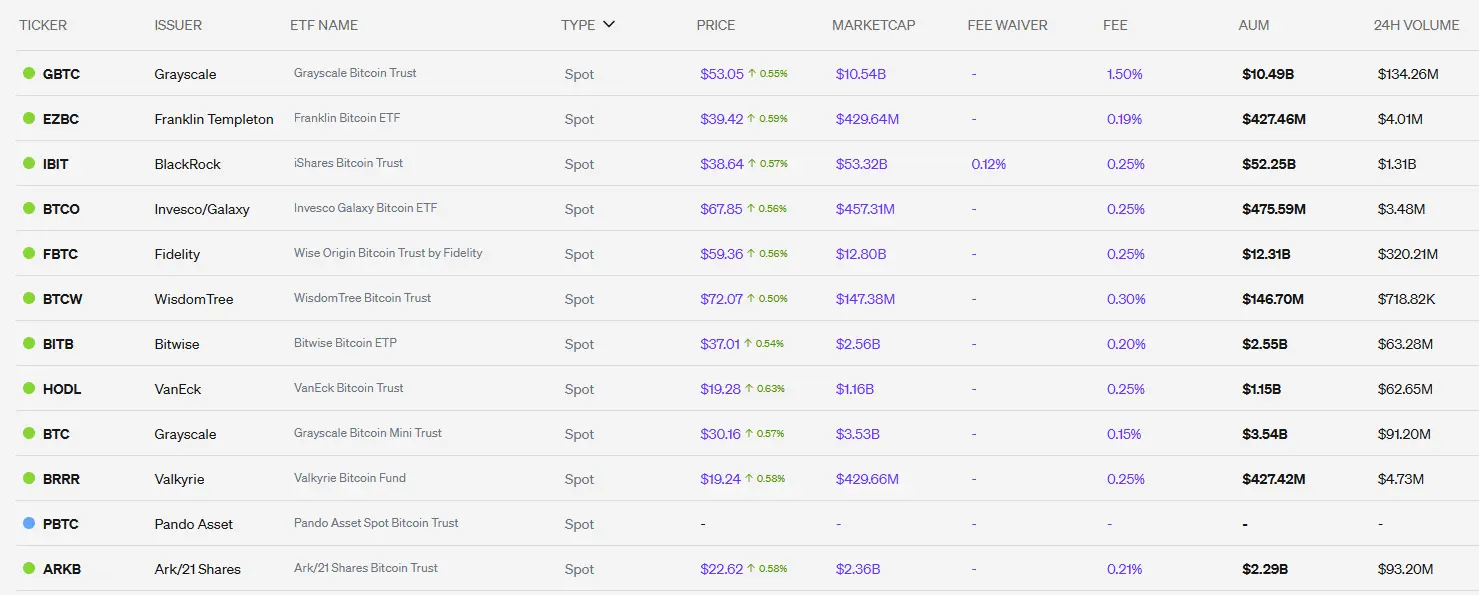The width and height of the screenshot is (1479, 595).
Task: Select the BlackRock issuer cell
Action: pos(187,164)
